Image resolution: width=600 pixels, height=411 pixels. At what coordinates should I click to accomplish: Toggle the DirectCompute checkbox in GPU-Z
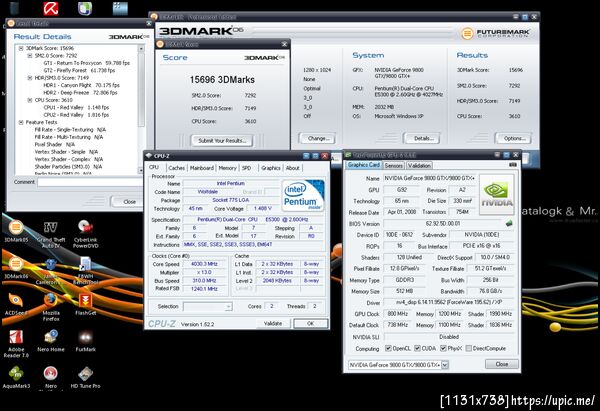click(x=468, y=348)
